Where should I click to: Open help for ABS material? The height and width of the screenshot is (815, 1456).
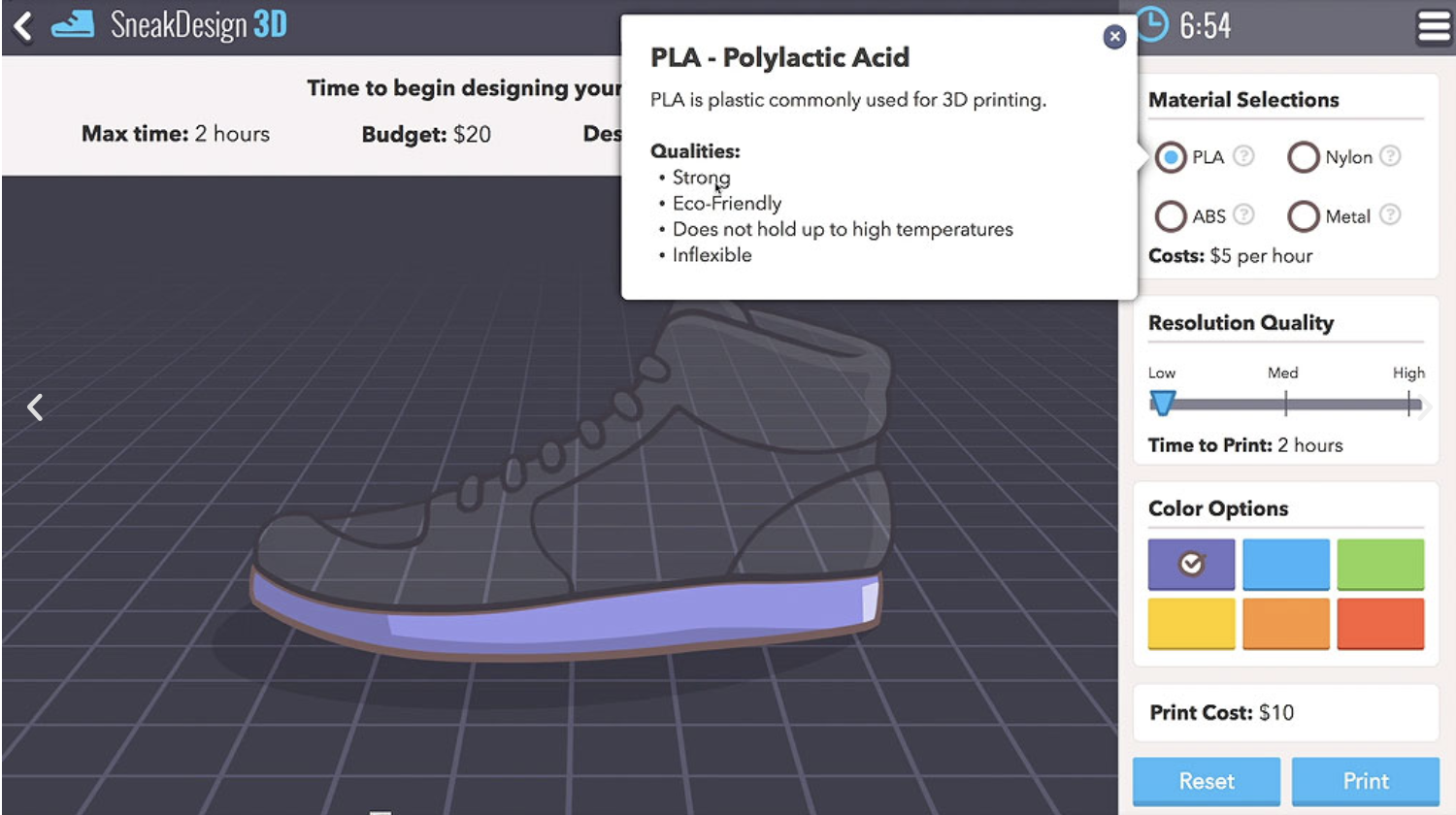[x=1243, y=214]
